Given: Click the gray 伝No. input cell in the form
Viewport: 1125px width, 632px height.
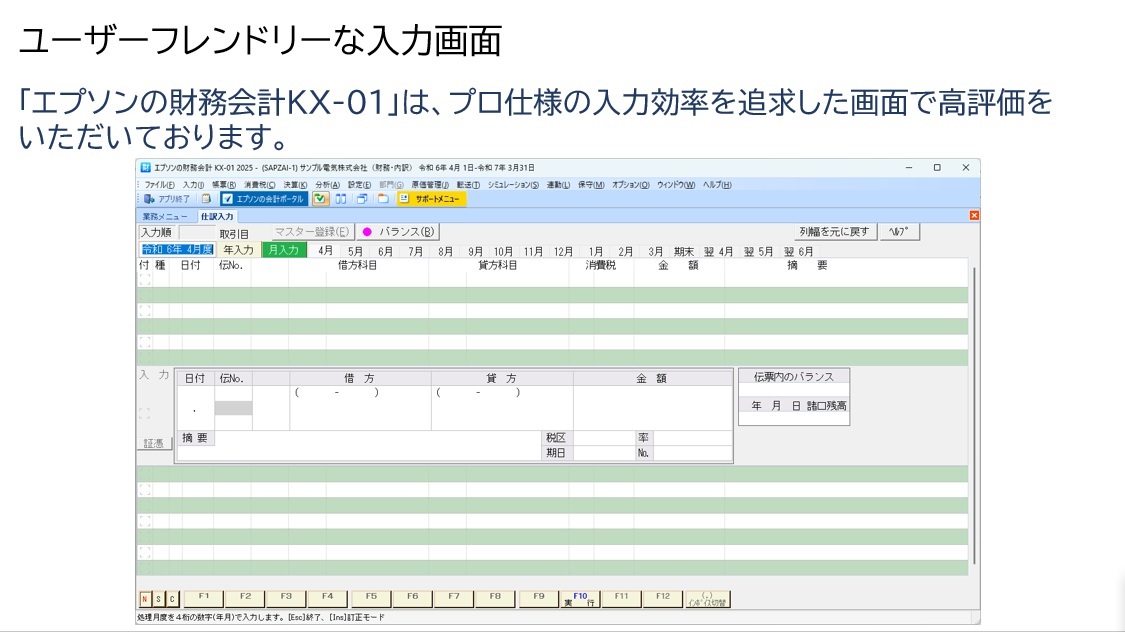Looking at the screenshot, I should (233, 407).
